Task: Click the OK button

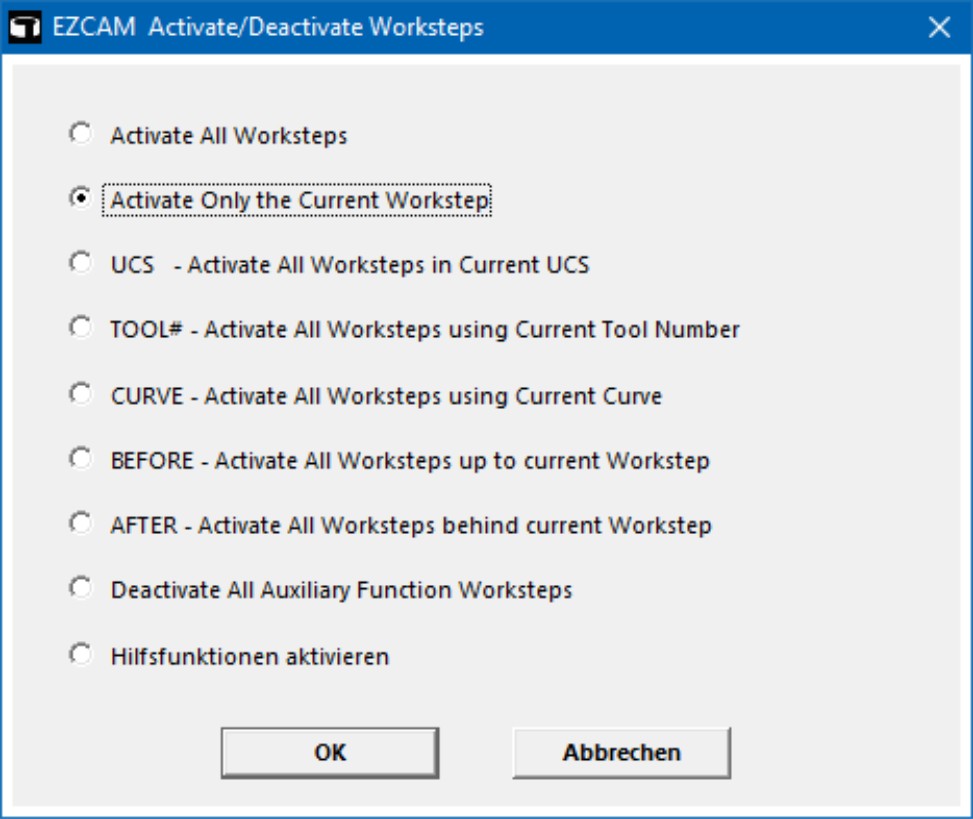Action: point(330,753)
